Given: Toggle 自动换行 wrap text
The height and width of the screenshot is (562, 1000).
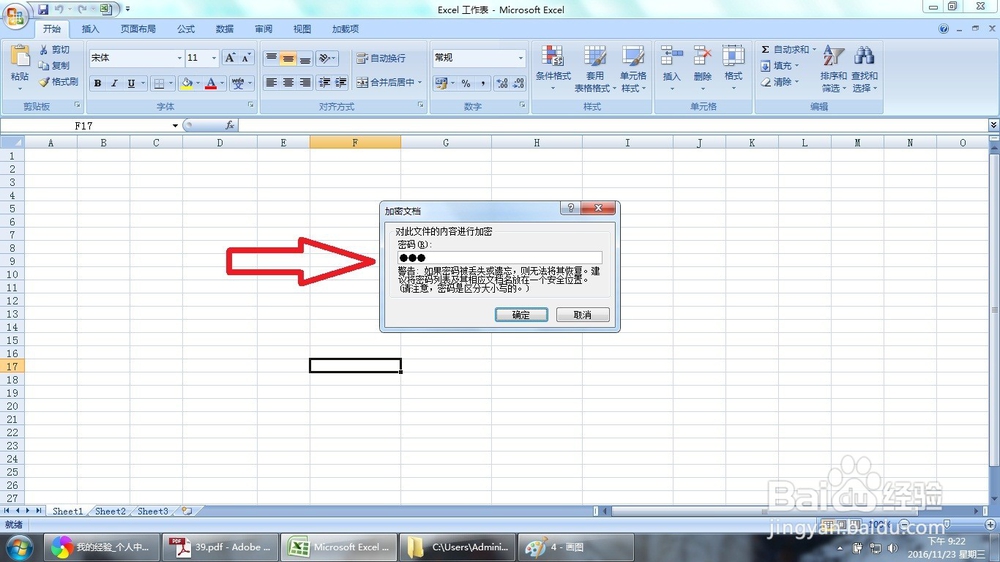Looking at the screenshot, I should [x=381, y=58].
